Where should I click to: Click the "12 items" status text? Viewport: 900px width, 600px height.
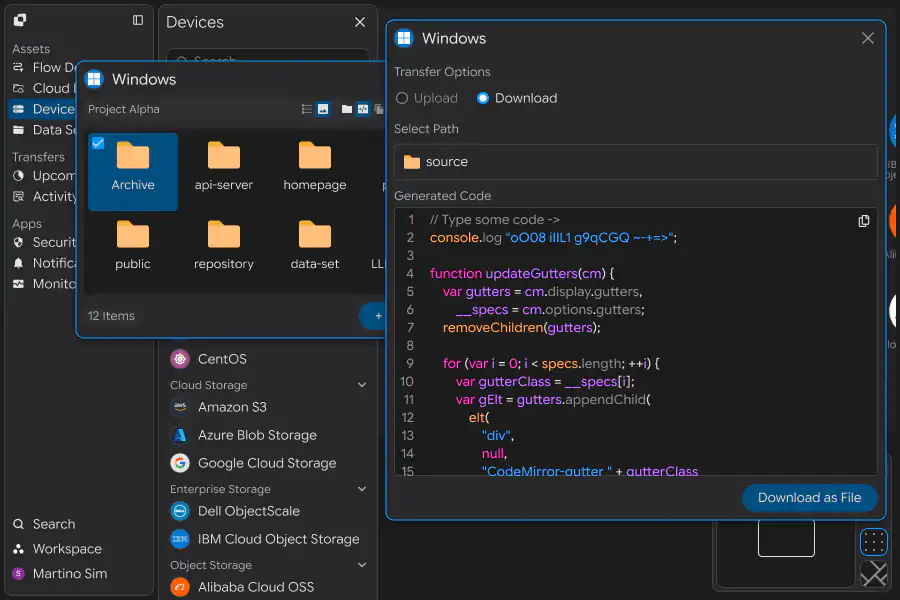[x=111, y=316]
